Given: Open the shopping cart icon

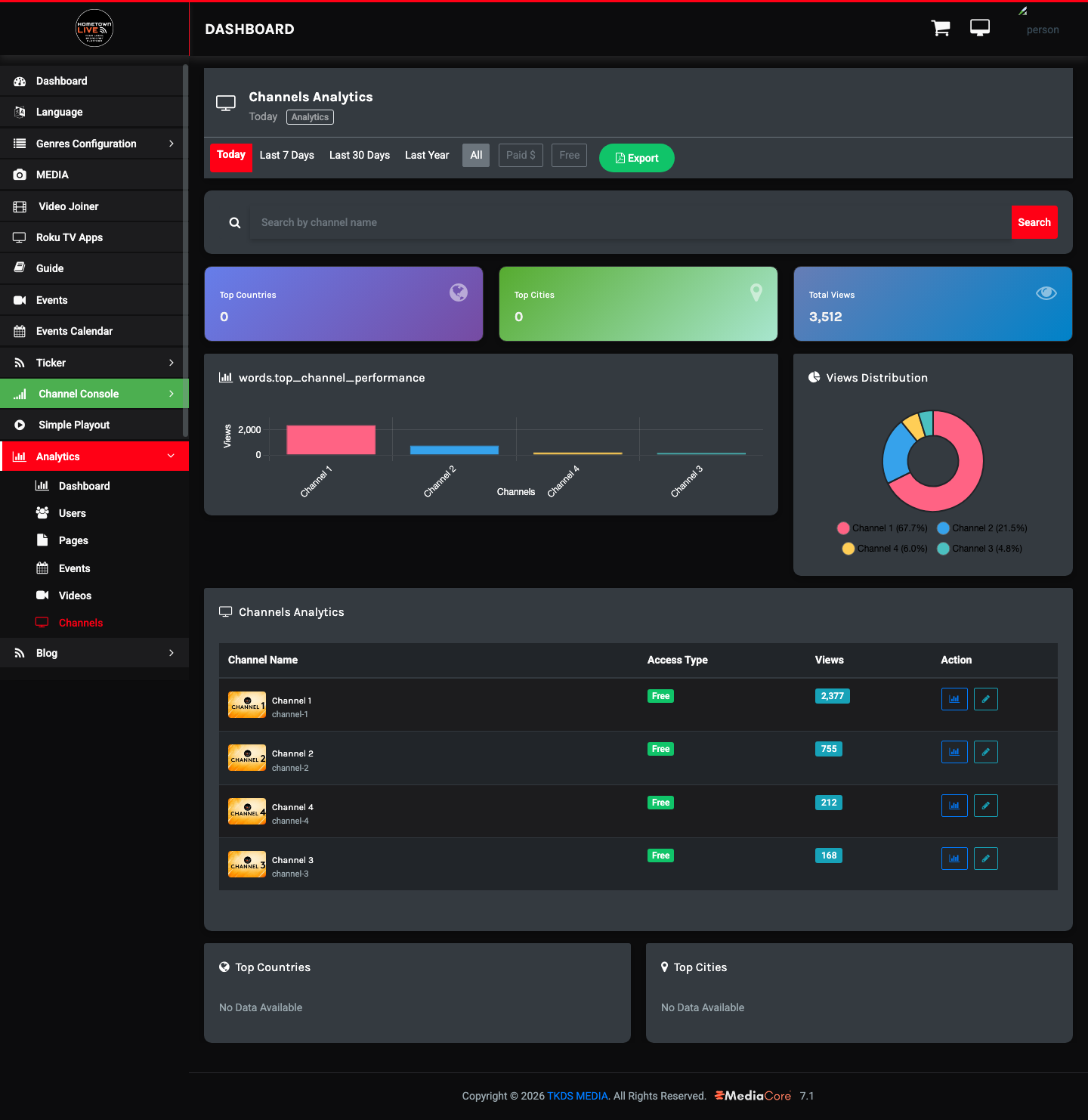Looking at the screenshot, I should tap(941, 29).
